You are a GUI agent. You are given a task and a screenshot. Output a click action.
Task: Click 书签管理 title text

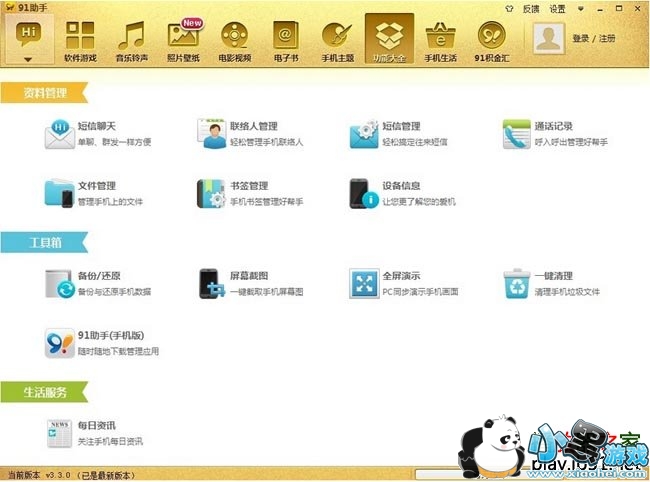pos(249,186)
